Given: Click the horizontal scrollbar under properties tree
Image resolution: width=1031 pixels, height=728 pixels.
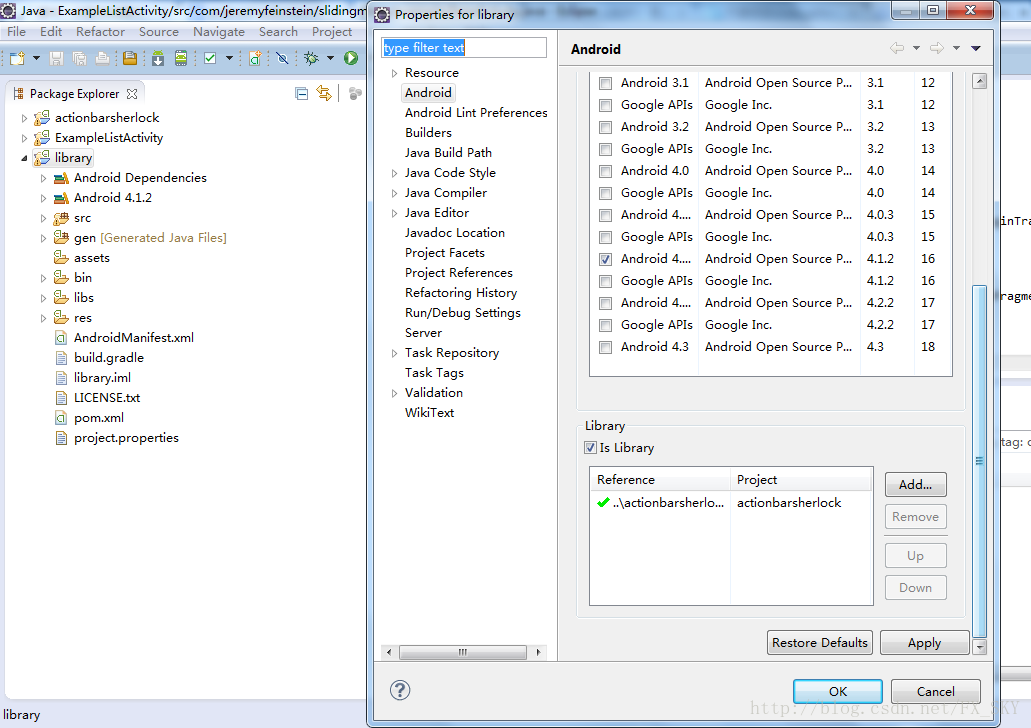Looking at the screenshot, I should 463,652.
